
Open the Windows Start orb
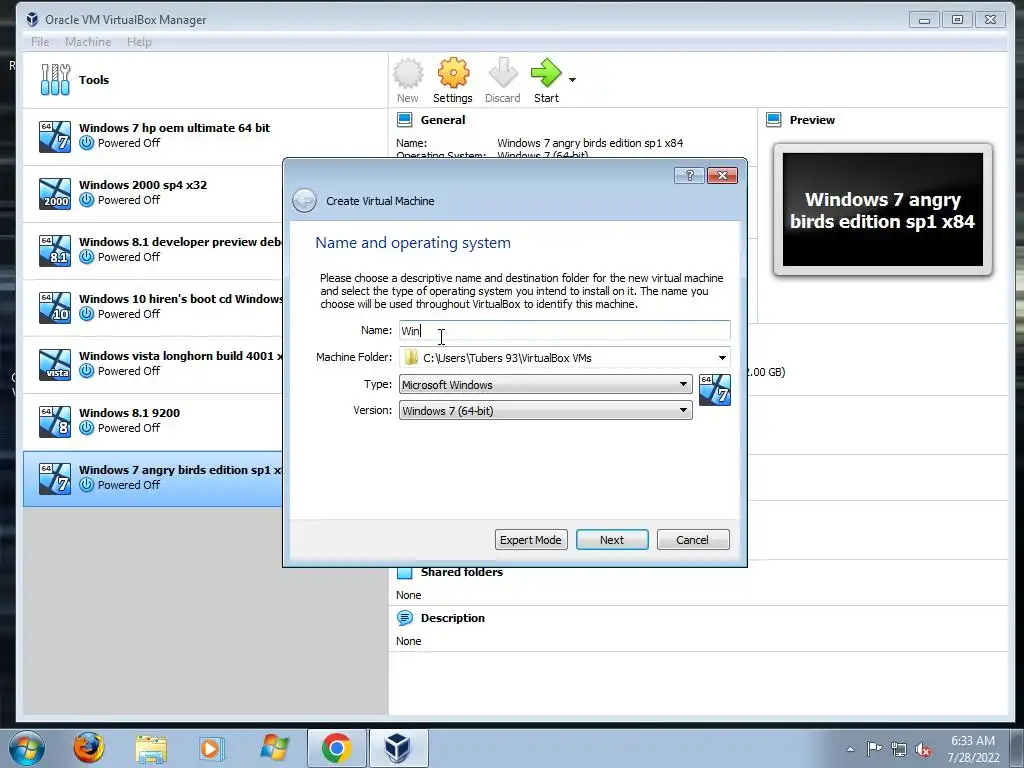27,748
